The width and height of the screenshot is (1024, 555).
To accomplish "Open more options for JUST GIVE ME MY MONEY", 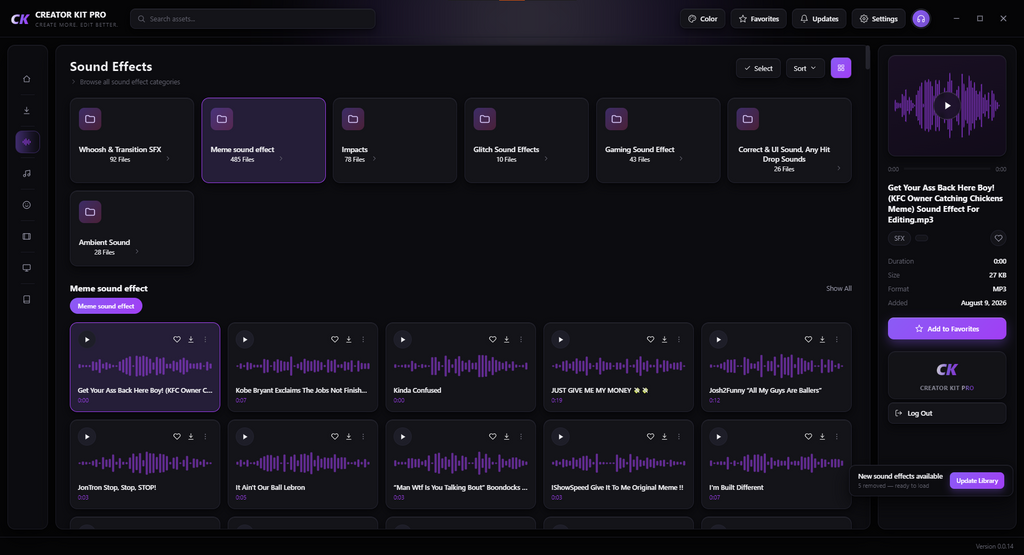I will (x=679, y=340).
